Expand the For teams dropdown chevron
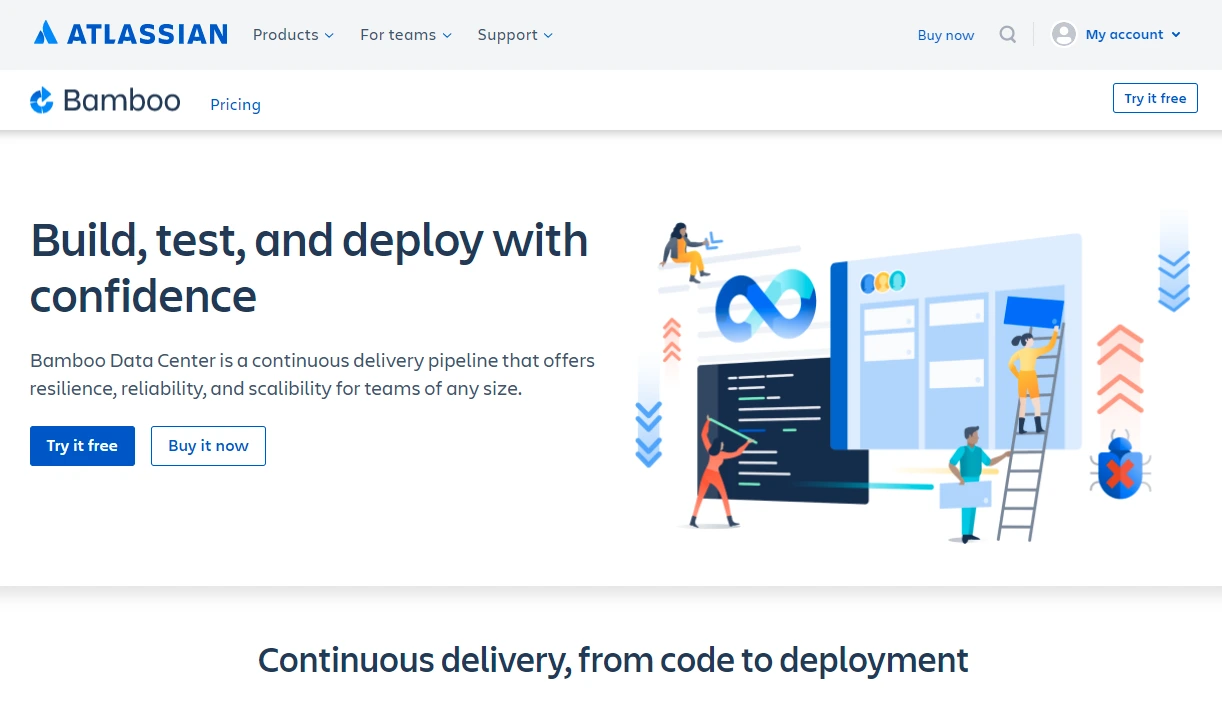The width and height of the screenshot is (1222, 712). pyautogui.click(x=447, y=35)
